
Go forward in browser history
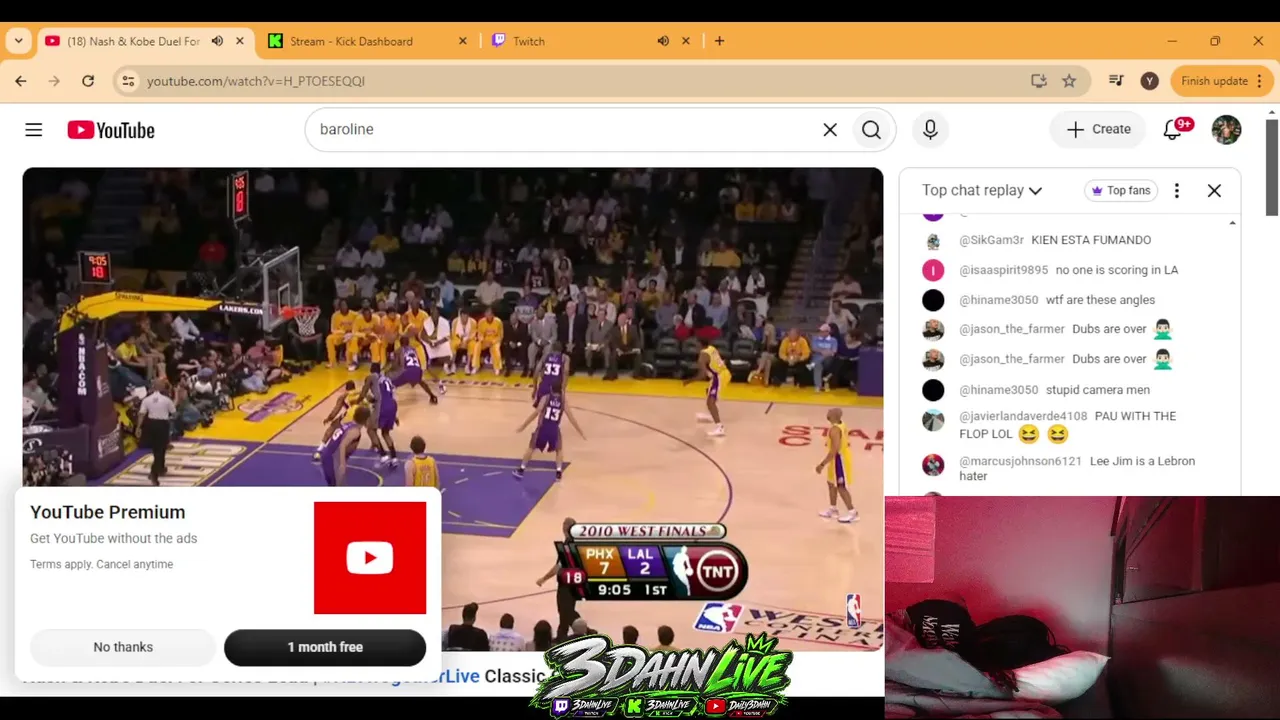[54, 81]
